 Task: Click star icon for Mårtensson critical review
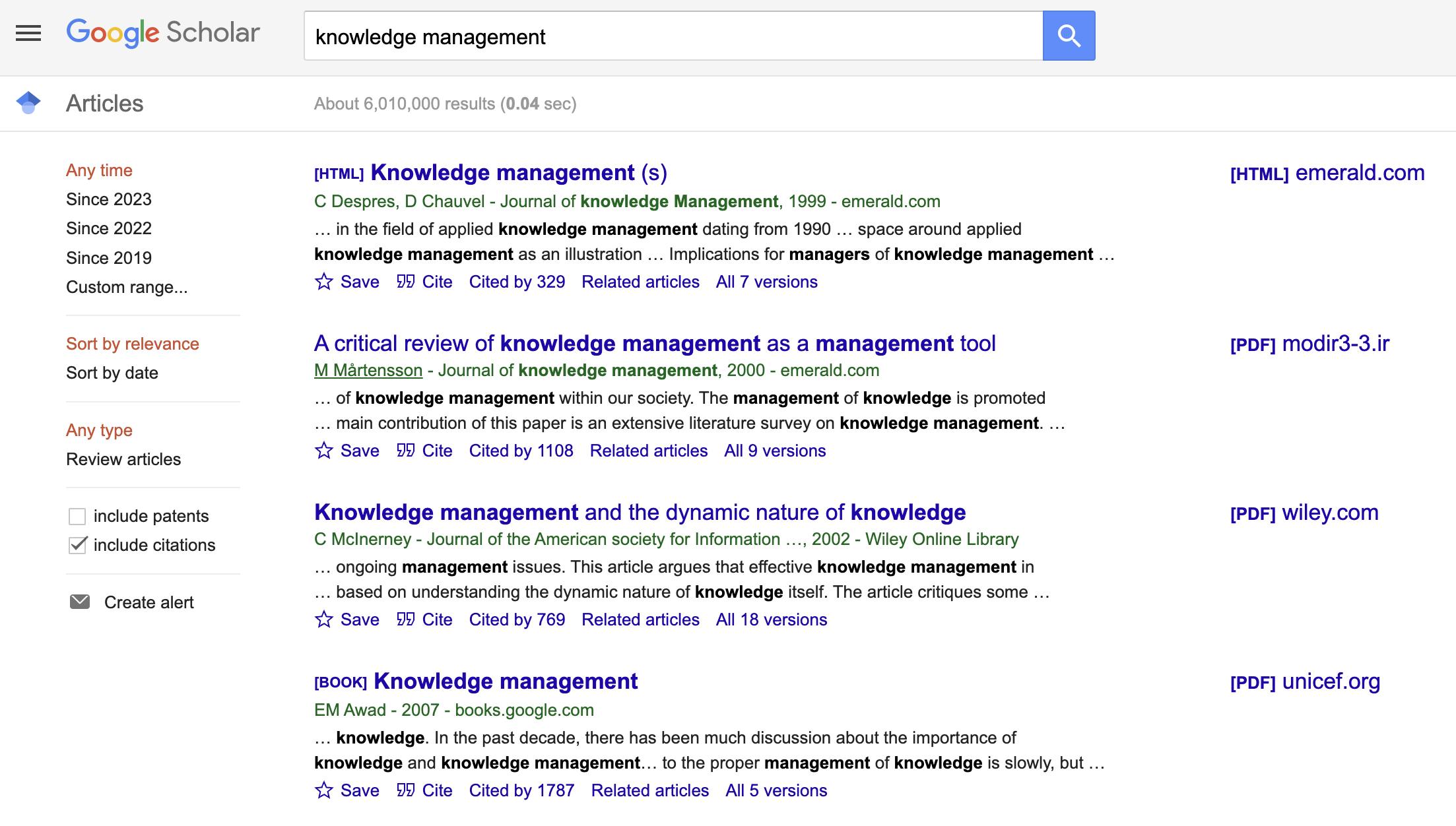tap(323, 451)
